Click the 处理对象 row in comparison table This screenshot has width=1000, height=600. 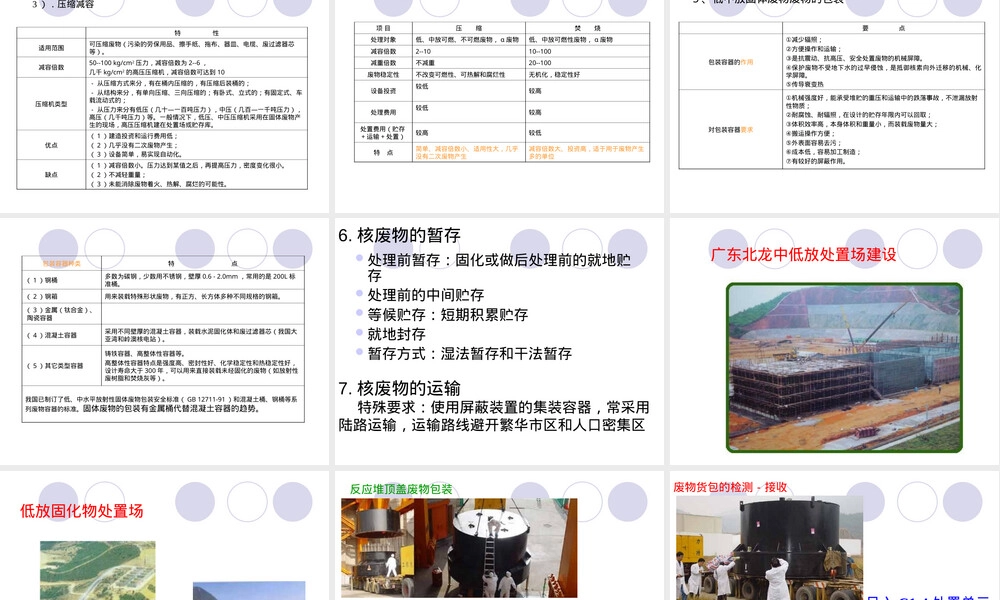coord(502,40)
